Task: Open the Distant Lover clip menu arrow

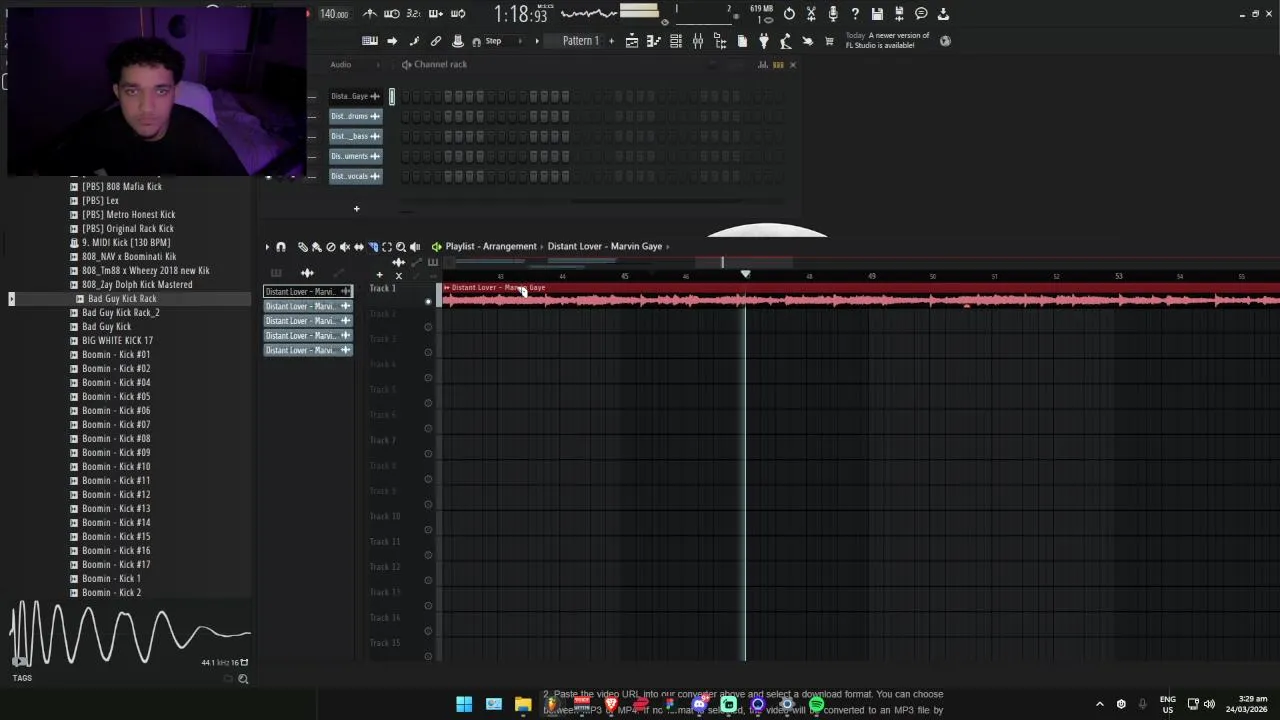Action: [447, 288]
